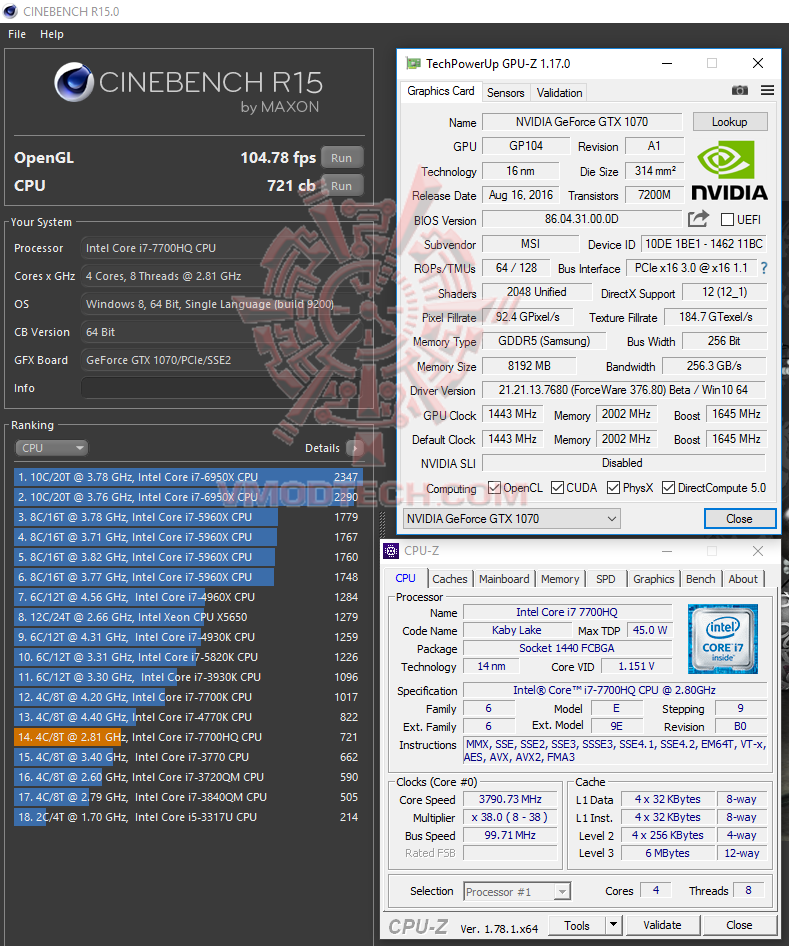The image size is (789, 946).
Task: Toggle the UEFI checkbox in GPU-Z
Action: (727, 220)
